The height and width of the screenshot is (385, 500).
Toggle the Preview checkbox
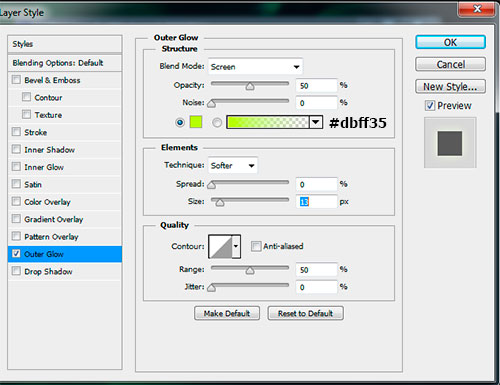tap(430, 106)
